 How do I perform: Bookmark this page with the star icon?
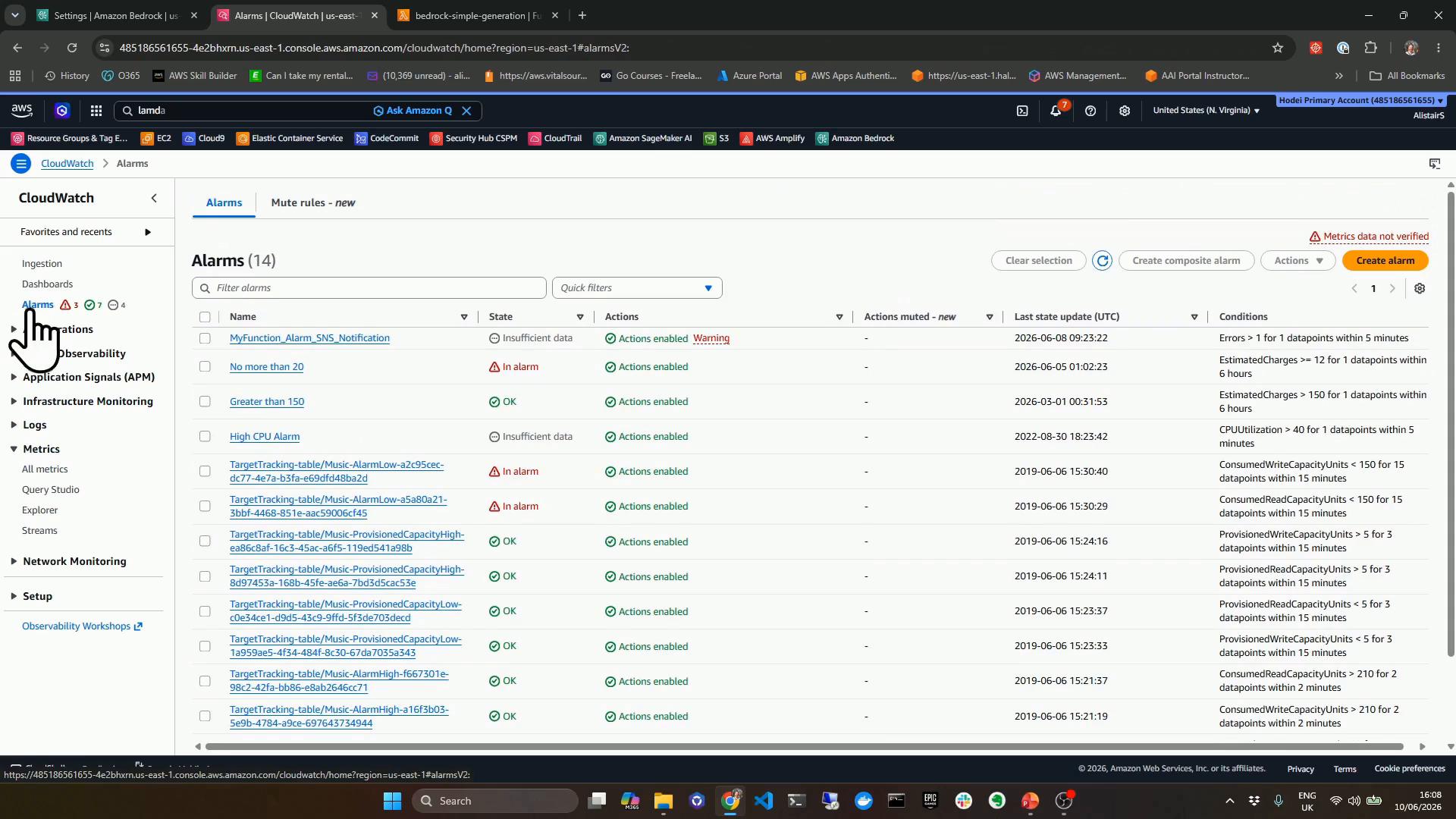click(1278, 48)
